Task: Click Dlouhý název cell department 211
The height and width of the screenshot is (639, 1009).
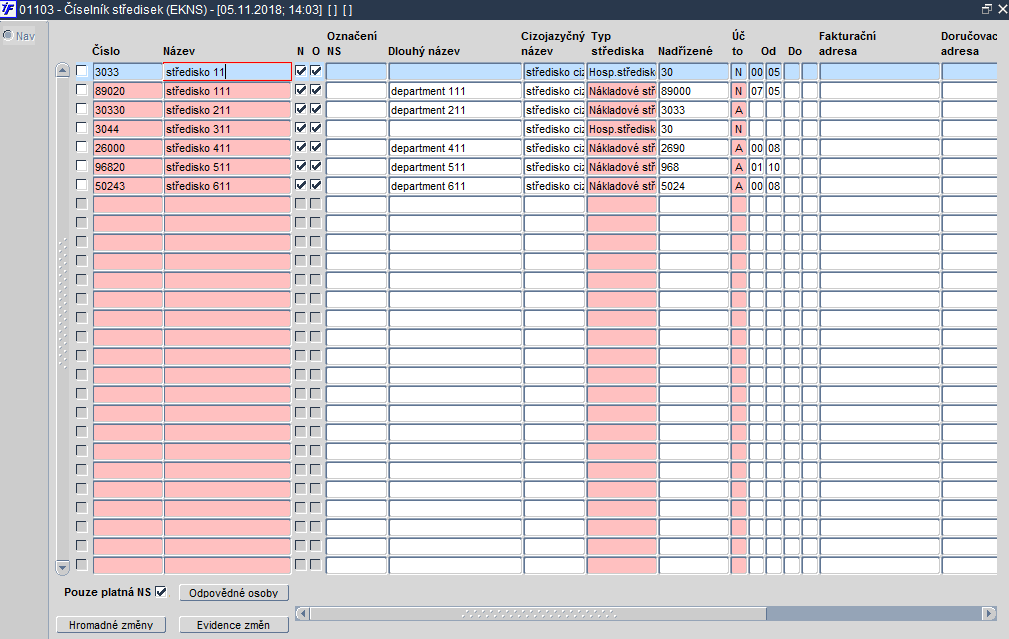Action: (x=455, y=110)
